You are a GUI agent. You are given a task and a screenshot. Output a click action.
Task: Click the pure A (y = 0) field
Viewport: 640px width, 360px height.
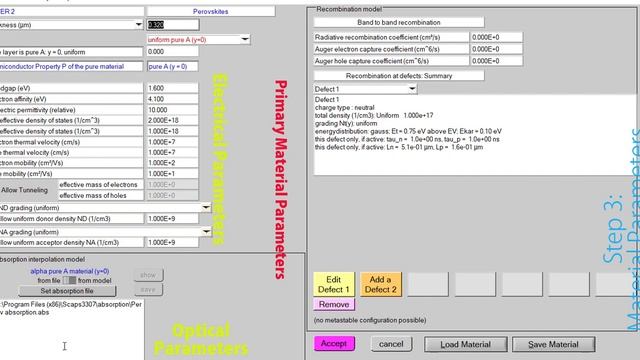[172, 66]
